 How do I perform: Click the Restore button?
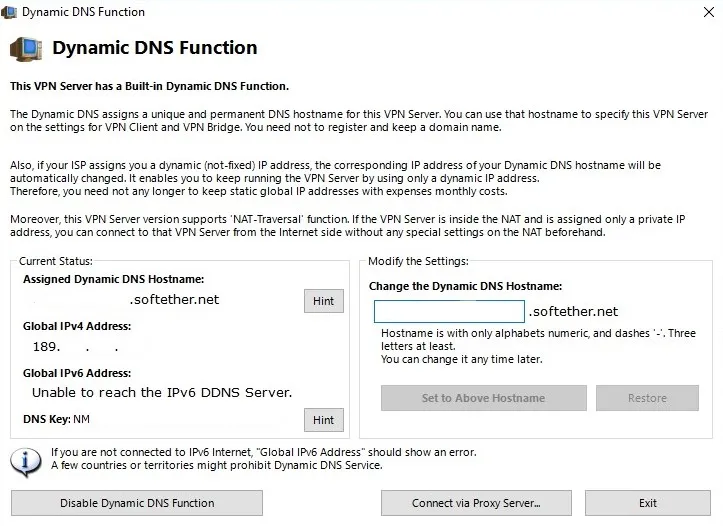tap(647, 398)
